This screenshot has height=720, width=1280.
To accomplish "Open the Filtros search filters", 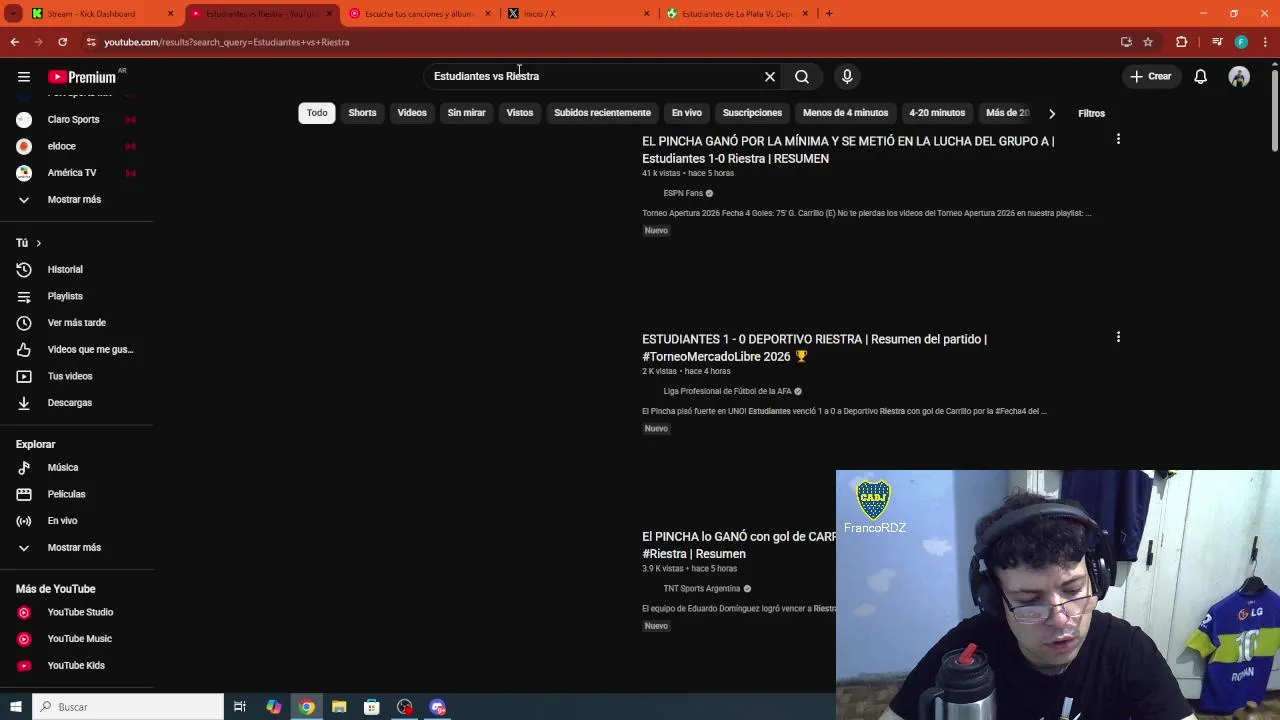I will click(1091, 113).
